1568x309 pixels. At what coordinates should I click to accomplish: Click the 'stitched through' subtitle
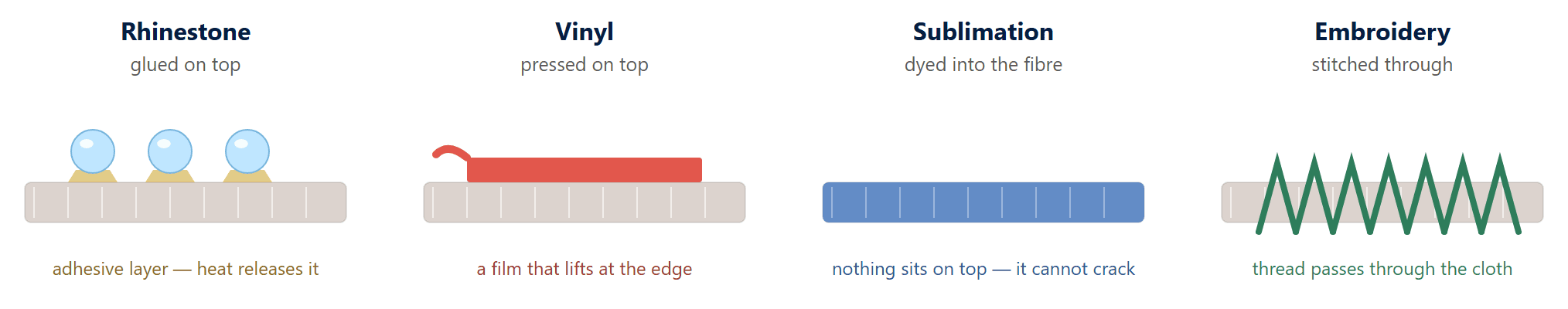(x=1382, y=65)
